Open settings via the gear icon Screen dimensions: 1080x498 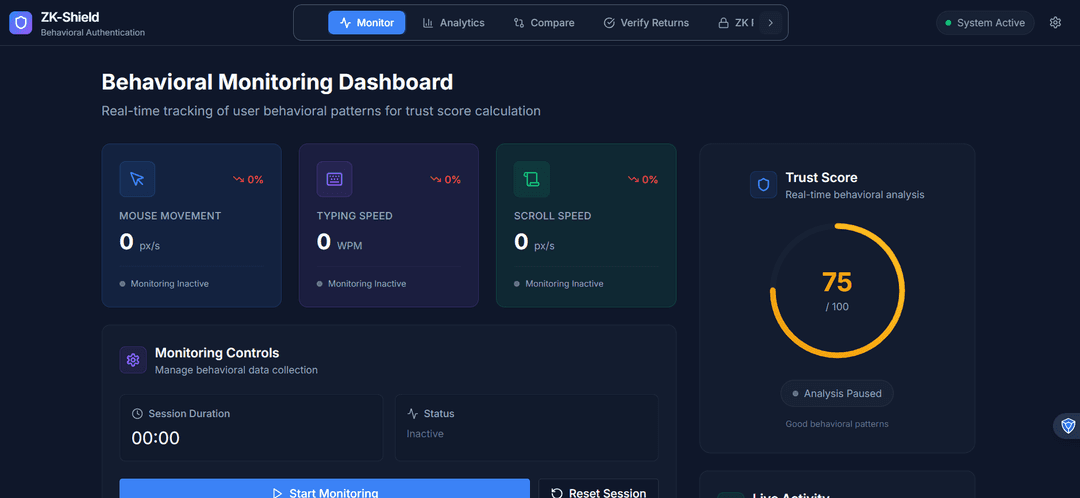1055,23
